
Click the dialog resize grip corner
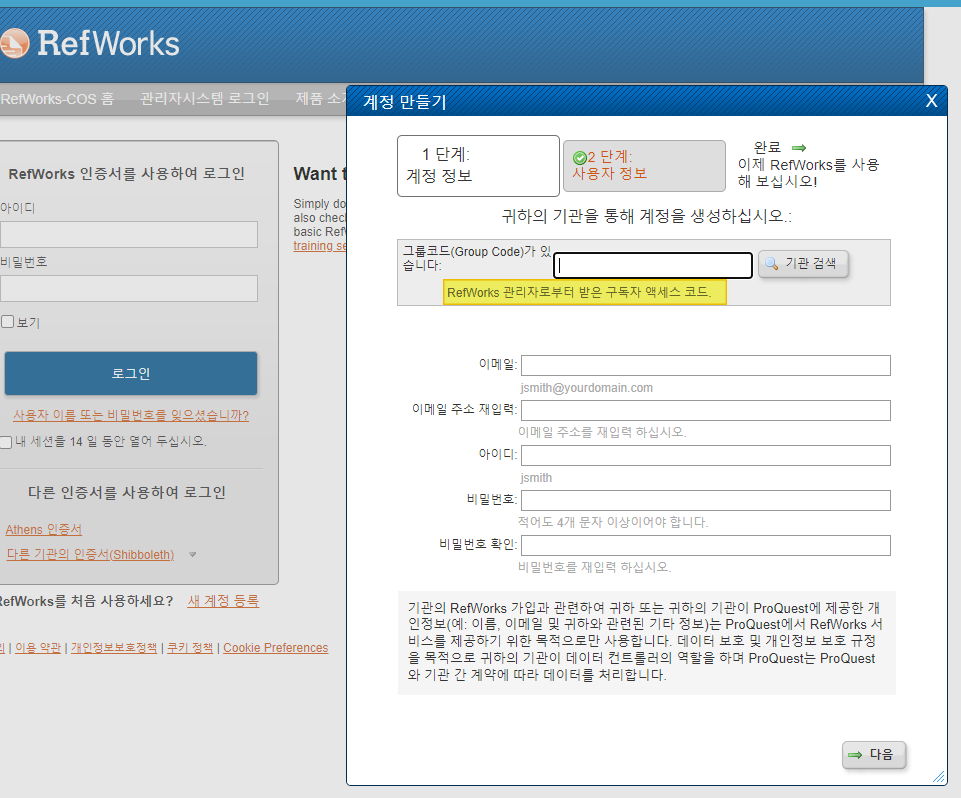[939, 777]
